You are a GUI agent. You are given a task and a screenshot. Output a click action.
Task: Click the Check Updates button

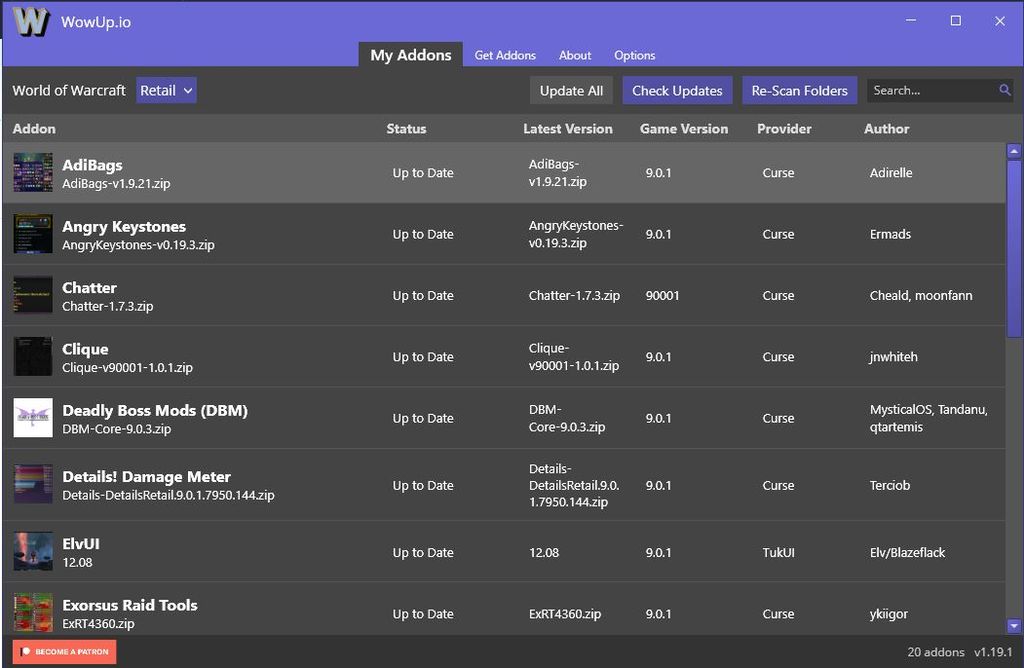[677, 90]
